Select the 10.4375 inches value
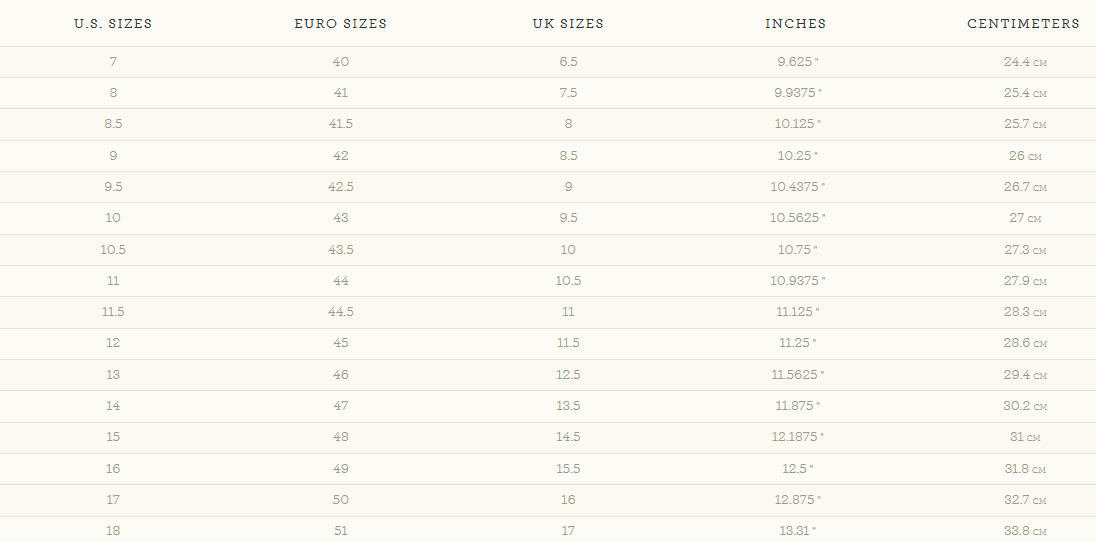1096x542 pixels. (797, 187)
